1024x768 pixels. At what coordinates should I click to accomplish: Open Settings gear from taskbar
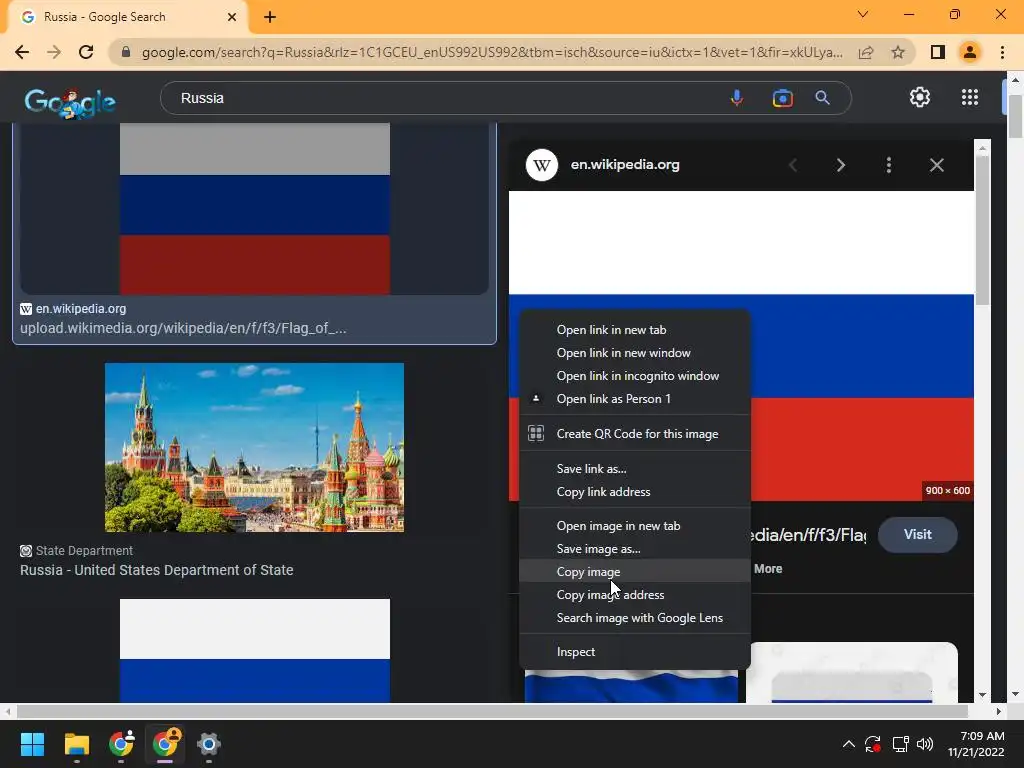pyautogui.click(x=209, y=744)
